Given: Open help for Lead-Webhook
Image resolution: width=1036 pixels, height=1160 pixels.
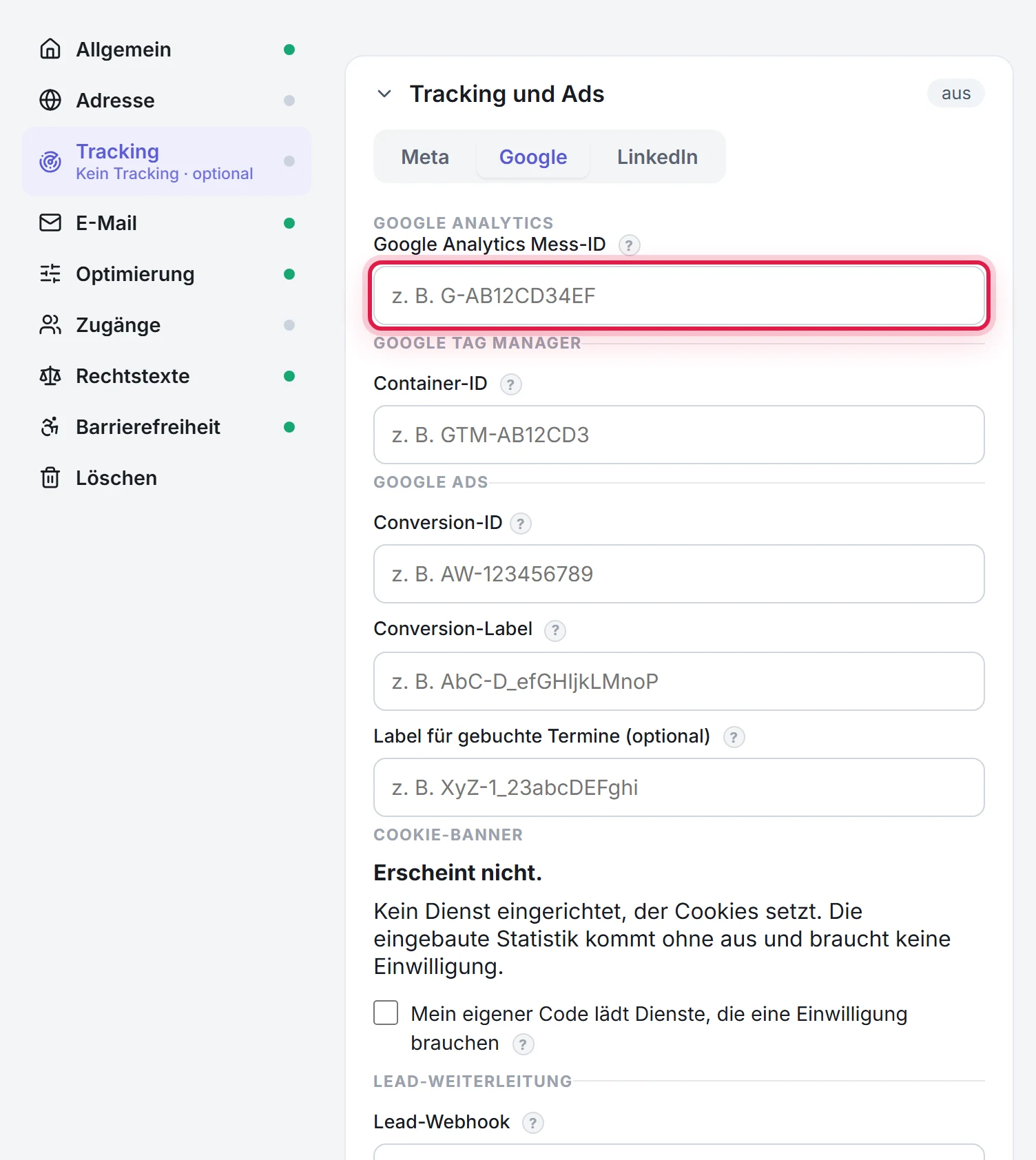Looking at the screenshot, I should click(532, 1123).
